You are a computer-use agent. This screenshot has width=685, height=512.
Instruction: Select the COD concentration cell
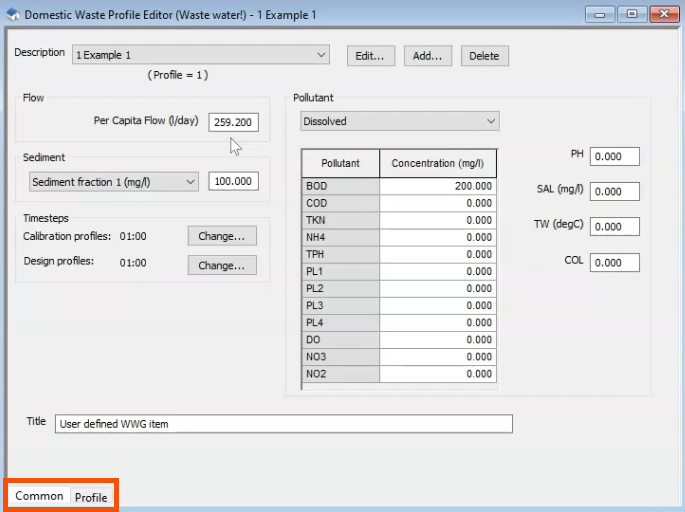[438, 203]
